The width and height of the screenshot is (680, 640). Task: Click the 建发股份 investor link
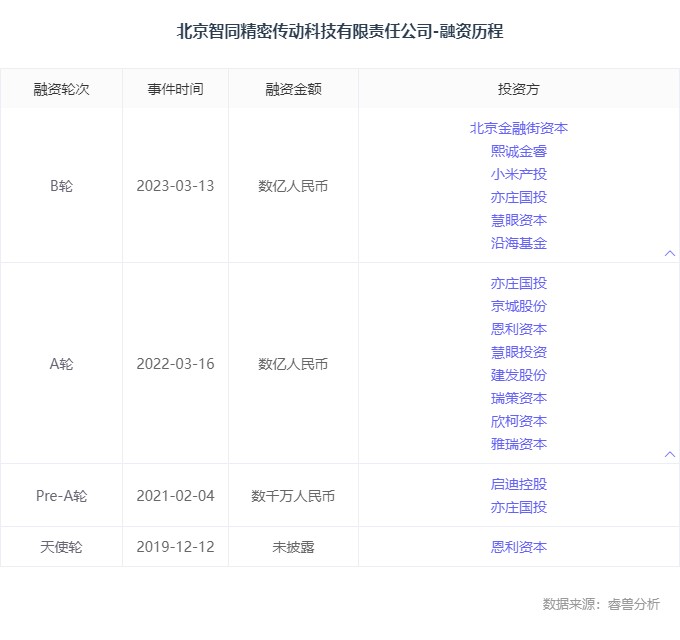tap(518, 375)
